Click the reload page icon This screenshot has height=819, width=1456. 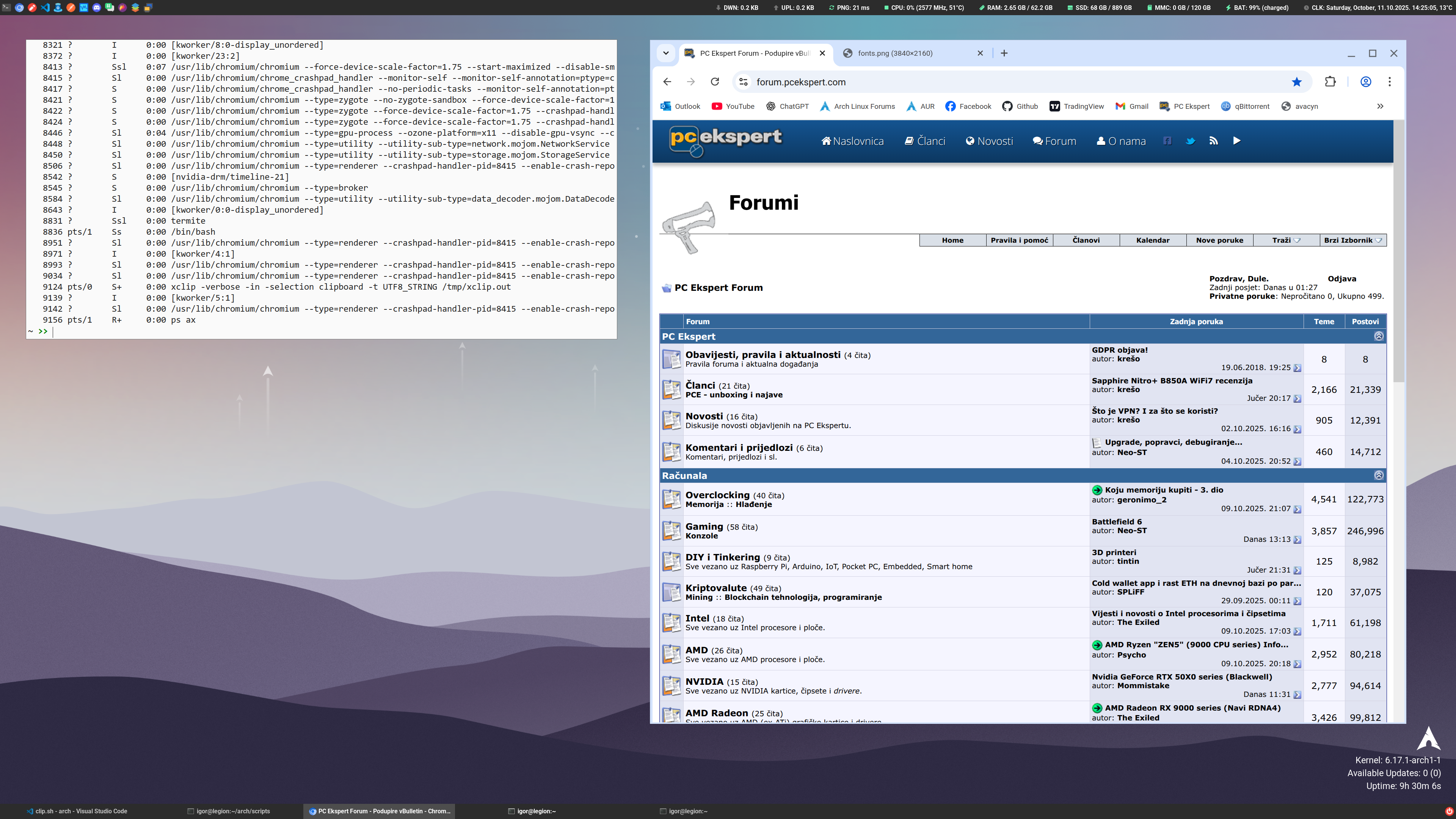click(714, 82)
